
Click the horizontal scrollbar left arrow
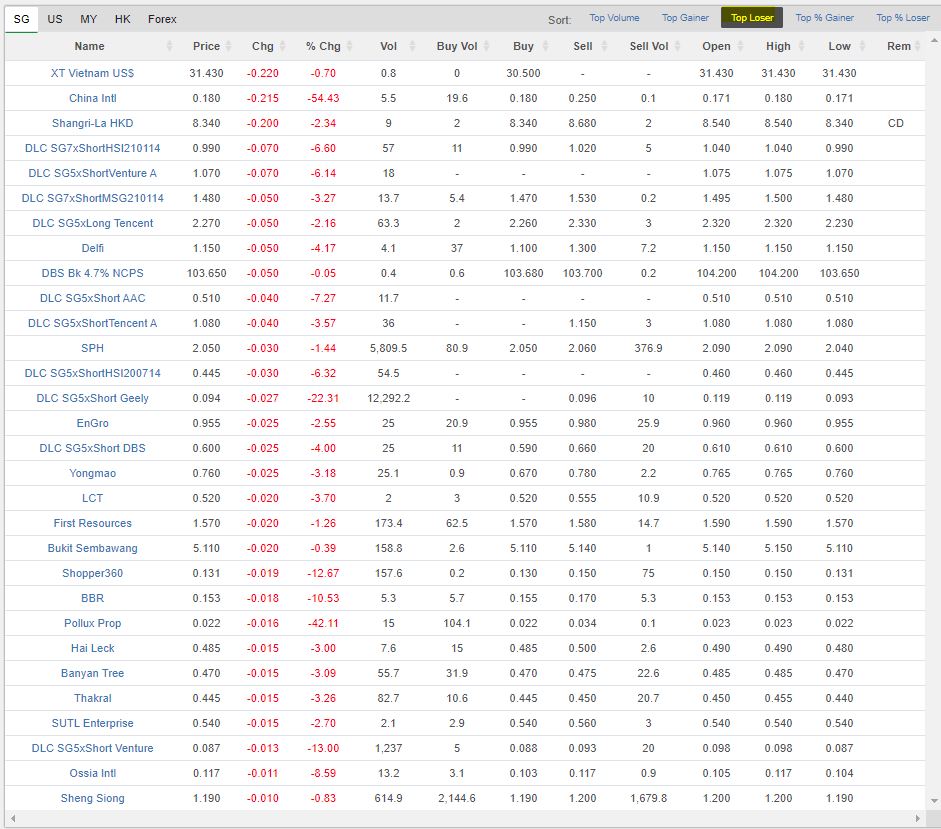(x=13, y=818)
